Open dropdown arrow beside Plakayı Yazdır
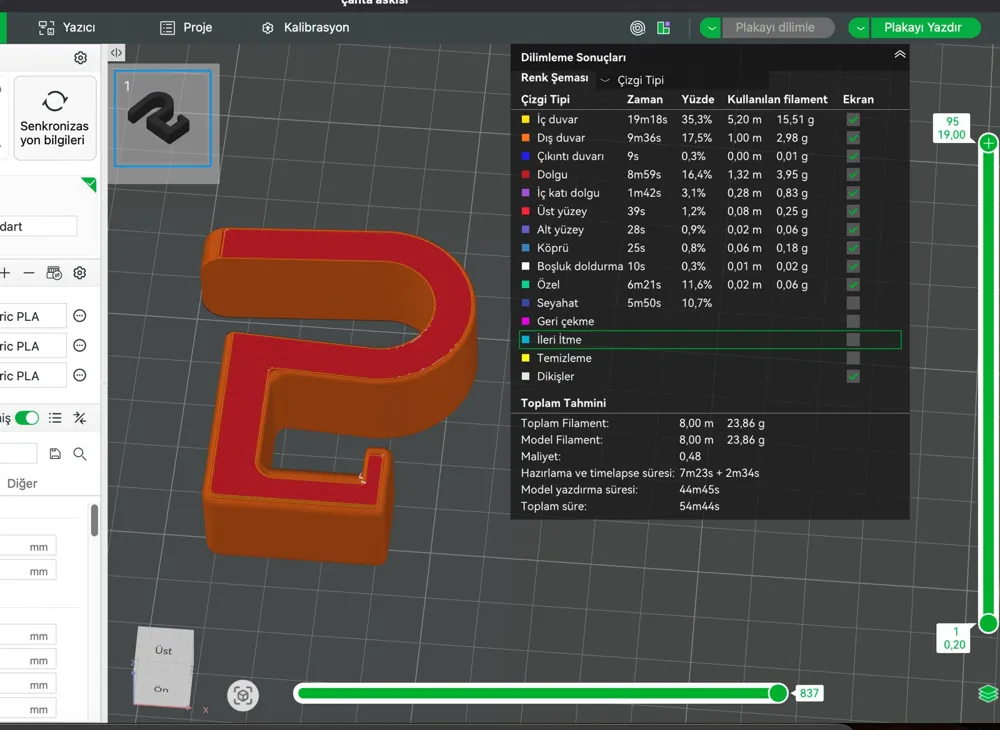 pyautogui.click(x=860, y=27)
